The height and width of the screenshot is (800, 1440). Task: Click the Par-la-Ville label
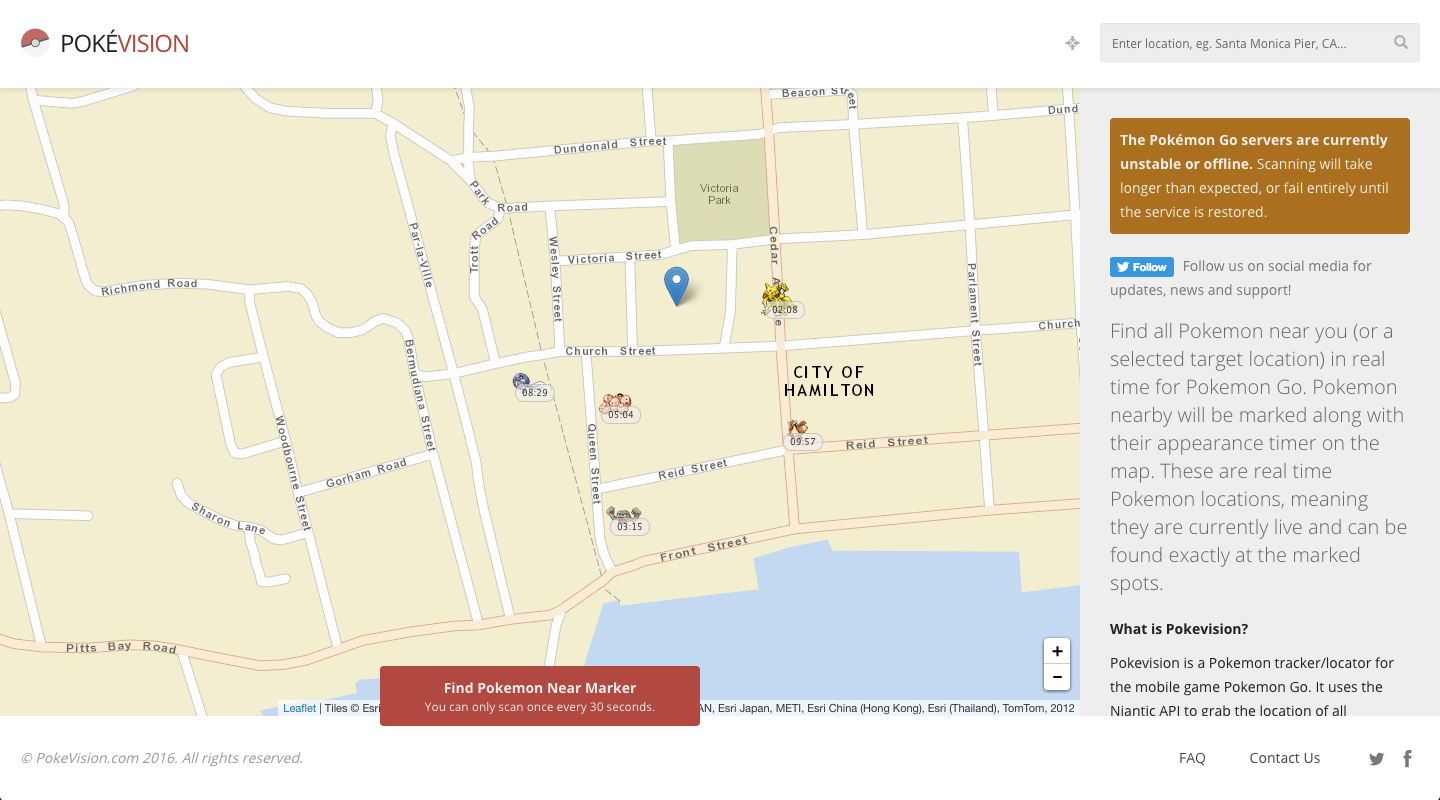click(x=421, y=255)
